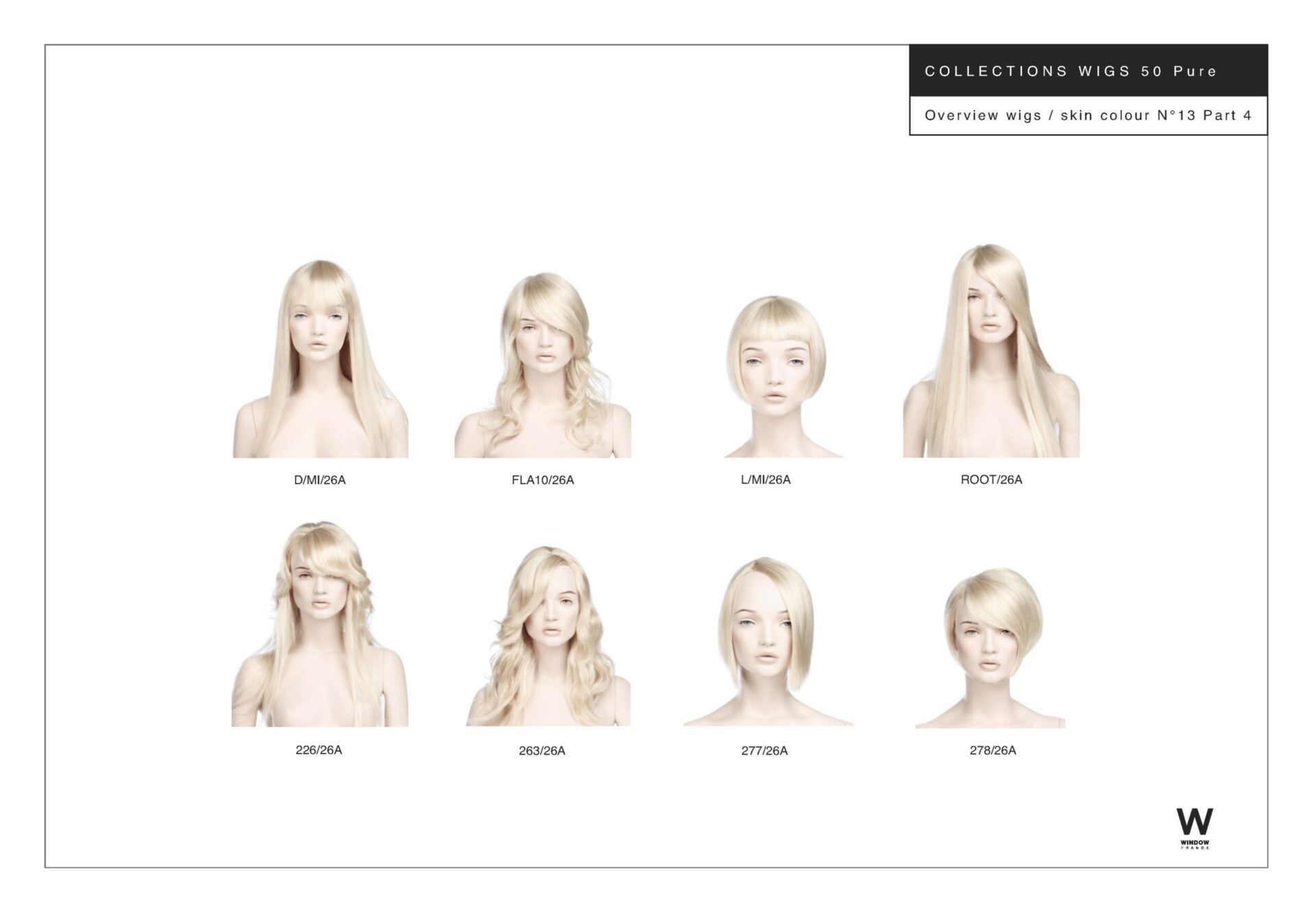Image resolution: width=1316 pixels, height=910 pixels.
Task: Click the 226/26A caption label
Action: [319, 750]
